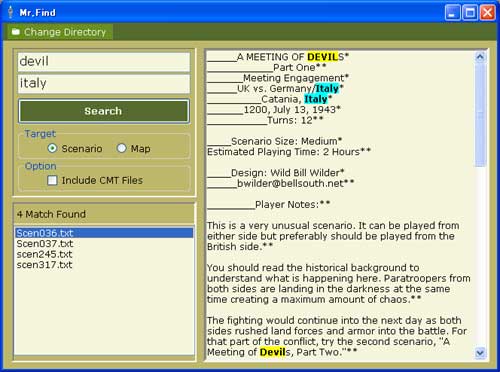Screen dimensions: 500x372
Task: Click the highlighted Devil in Part Two sentence
Action: [273, 352]
